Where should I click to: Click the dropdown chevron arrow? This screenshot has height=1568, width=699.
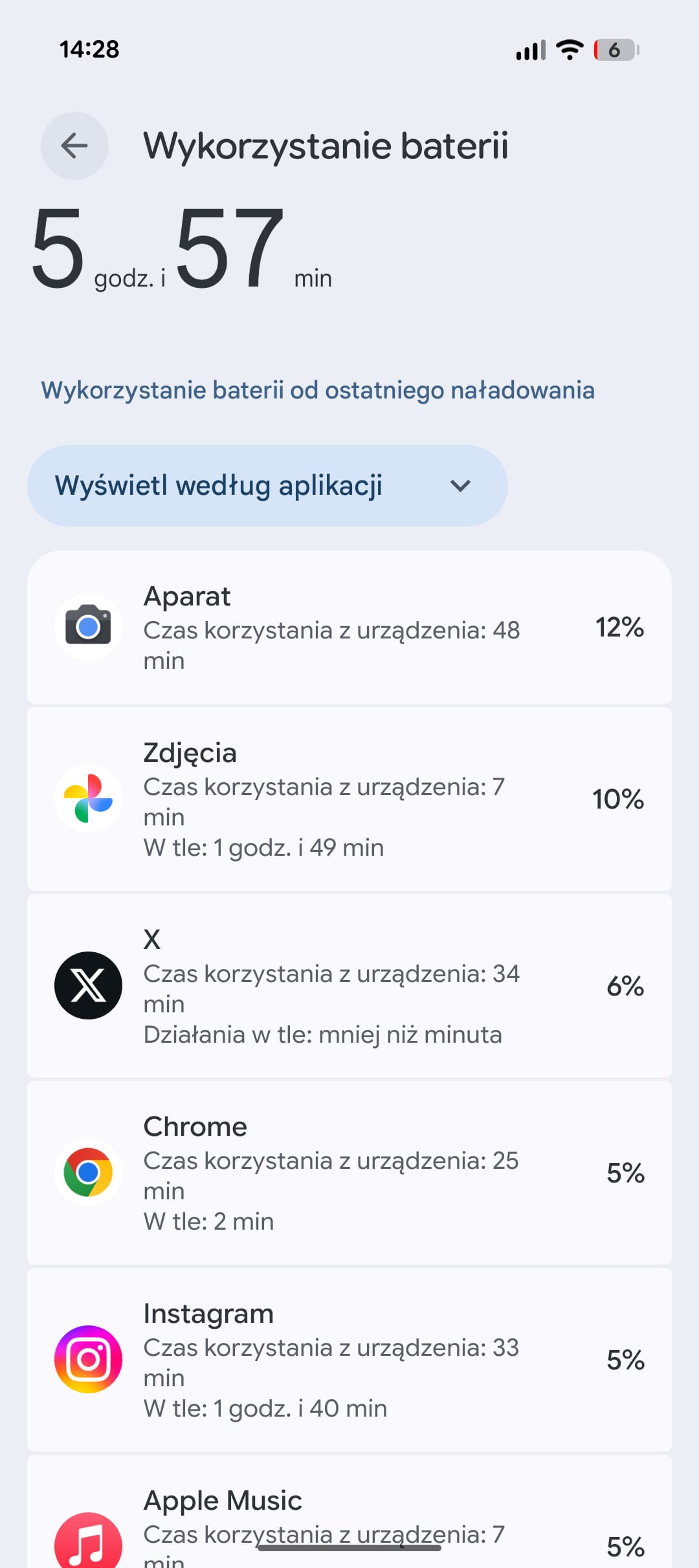460,485
